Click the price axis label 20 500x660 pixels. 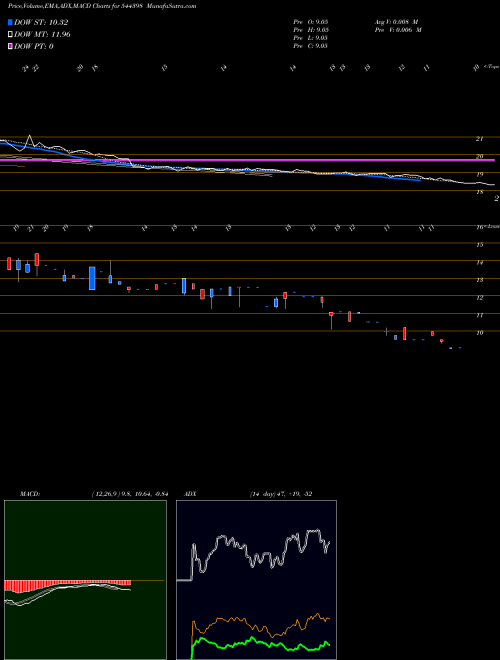pyautogui.click(x=479, y=157)
